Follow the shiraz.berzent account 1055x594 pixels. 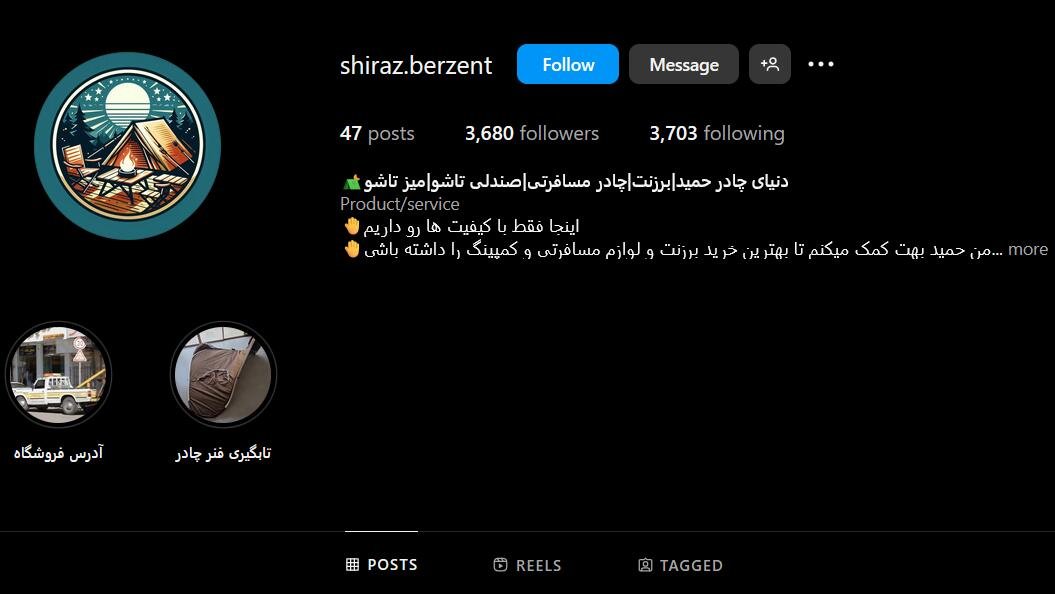tap(567, 64)
